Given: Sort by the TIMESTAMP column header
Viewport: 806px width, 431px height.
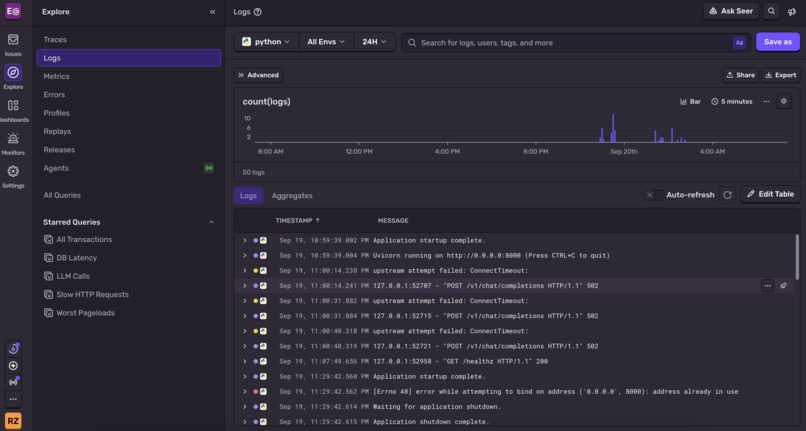Looking at the screenshot, I should click(x=298, y=221).
